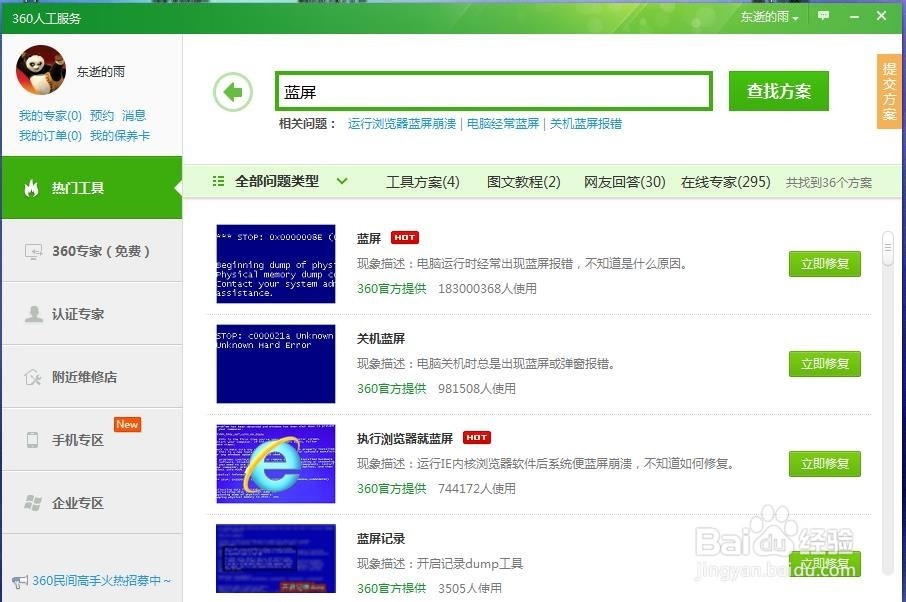The width and height of the screenshot is (906, 602).
Task: Click the 蓝屏 result title
Action: pyautogui.click(x=369, y=239)
